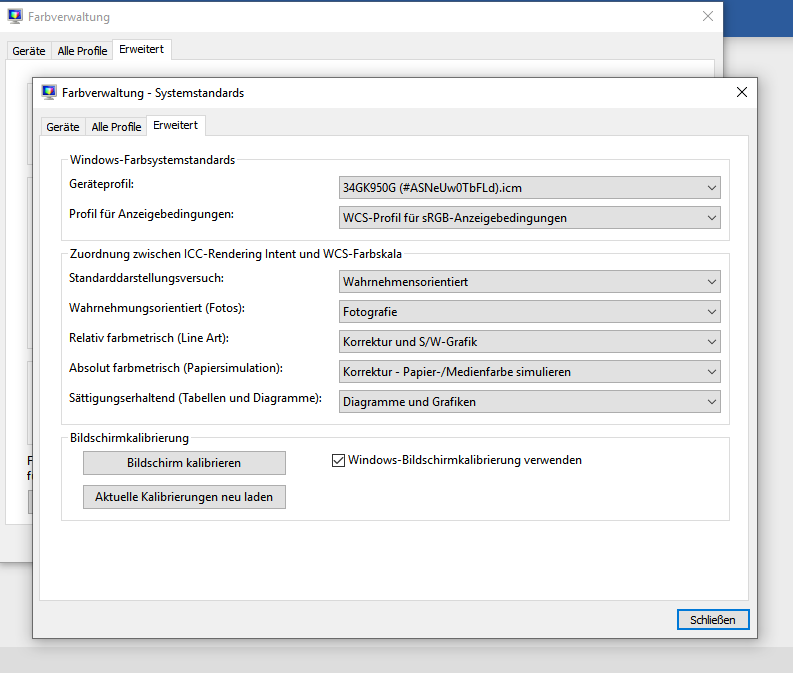Click the Schließen button

pyautogui.click(x=713, y=620)
